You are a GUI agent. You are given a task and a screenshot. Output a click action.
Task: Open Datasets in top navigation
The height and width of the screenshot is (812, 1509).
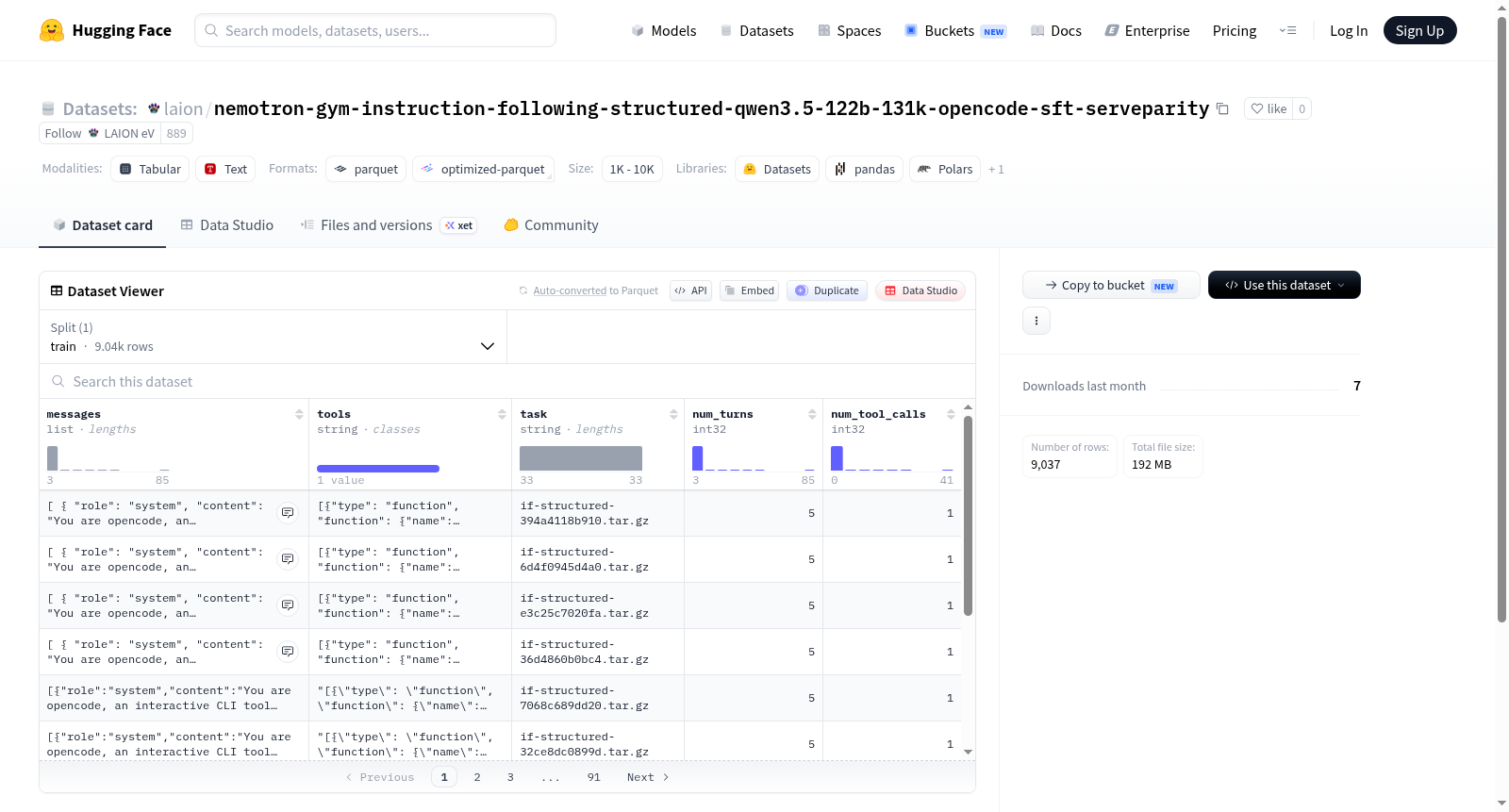click(756, 30)
